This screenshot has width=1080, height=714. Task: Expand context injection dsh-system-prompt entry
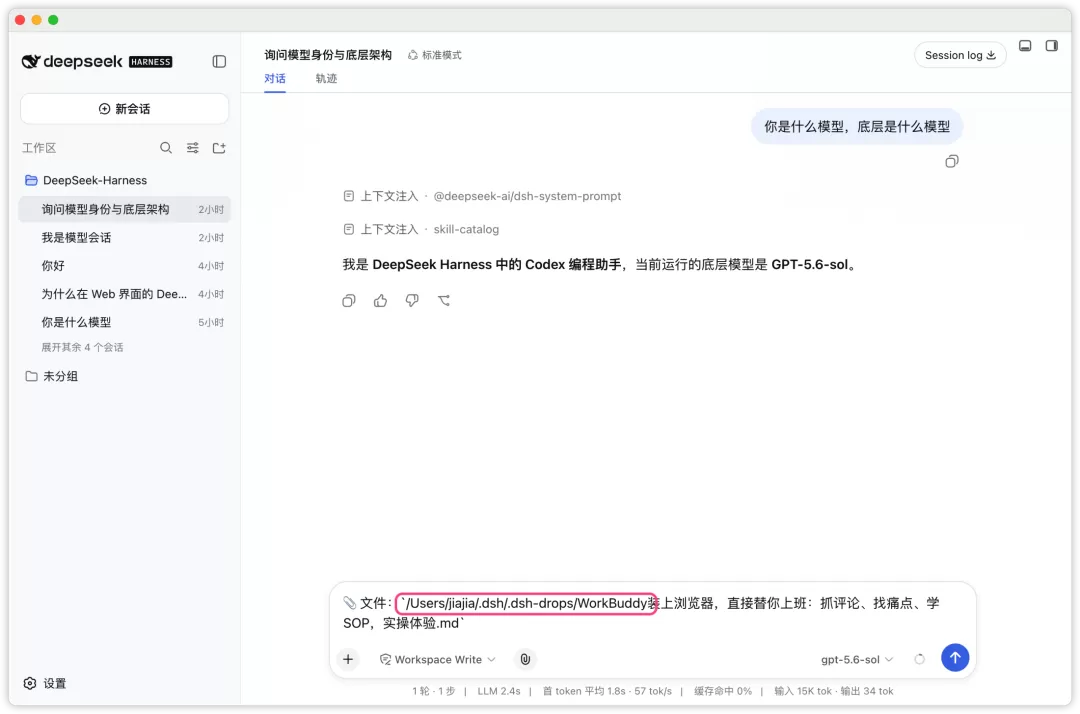[482, 196]
